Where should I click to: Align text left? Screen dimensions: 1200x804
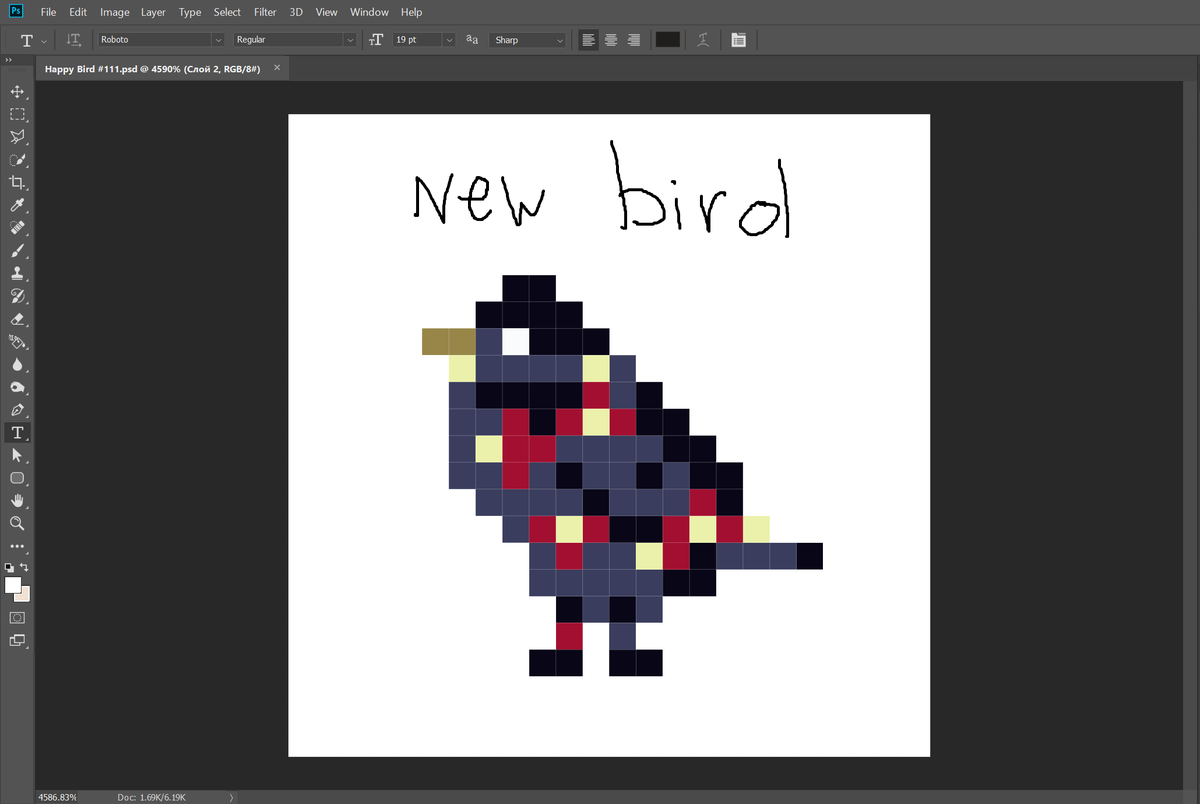coord(588,40)
